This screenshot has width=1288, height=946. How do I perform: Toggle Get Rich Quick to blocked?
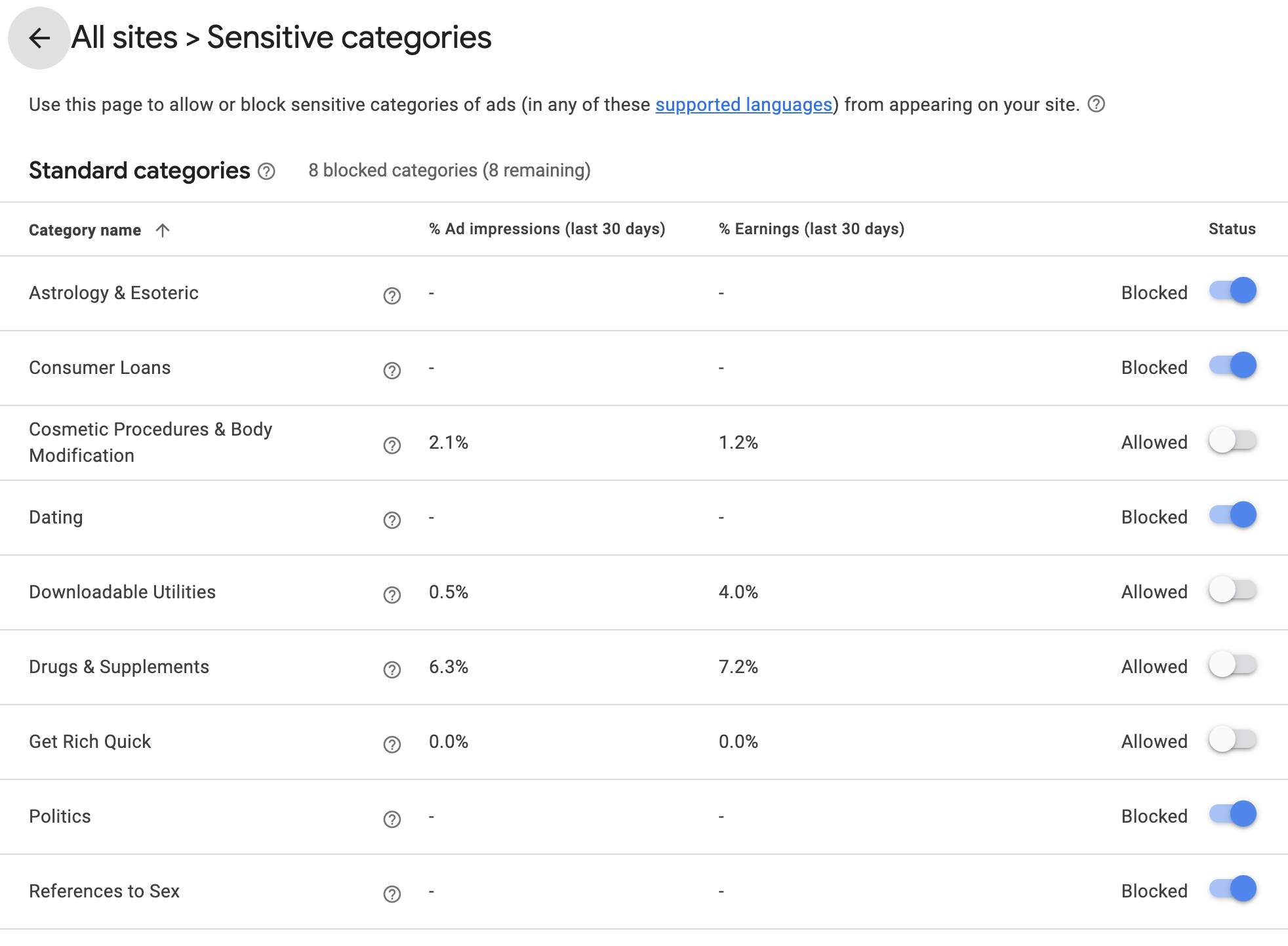click(x=1232, y=739)
